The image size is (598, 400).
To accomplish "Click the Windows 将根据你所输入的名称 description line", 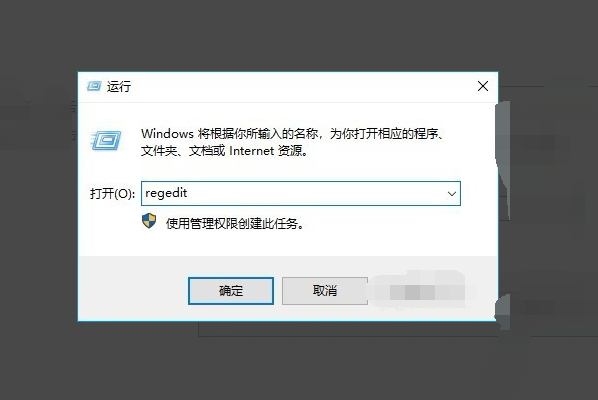I will [292, 133].
